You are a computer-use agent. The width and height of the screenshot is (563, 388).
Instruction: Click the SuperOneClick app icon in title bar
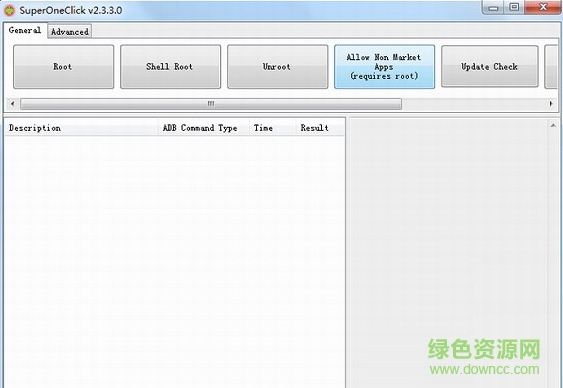click(9, 10)
